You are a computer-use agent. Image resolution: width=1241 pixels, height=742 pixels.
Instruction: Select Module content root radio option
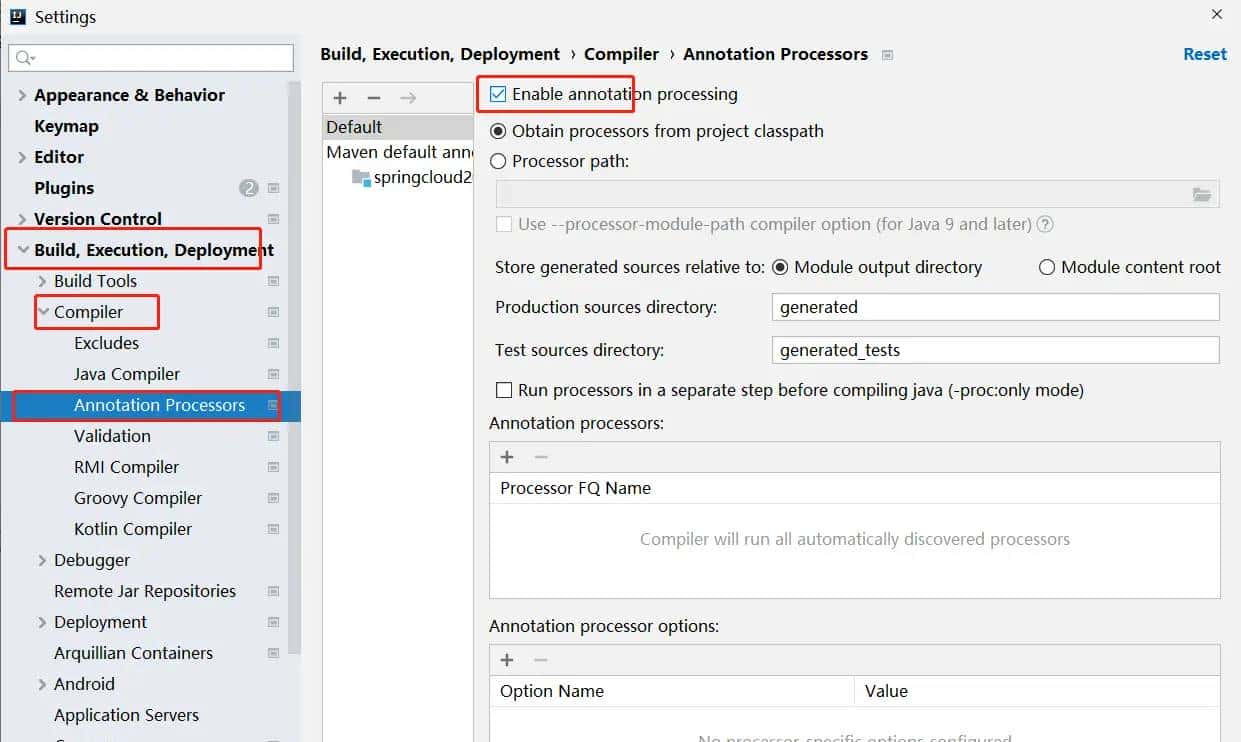1047,267
